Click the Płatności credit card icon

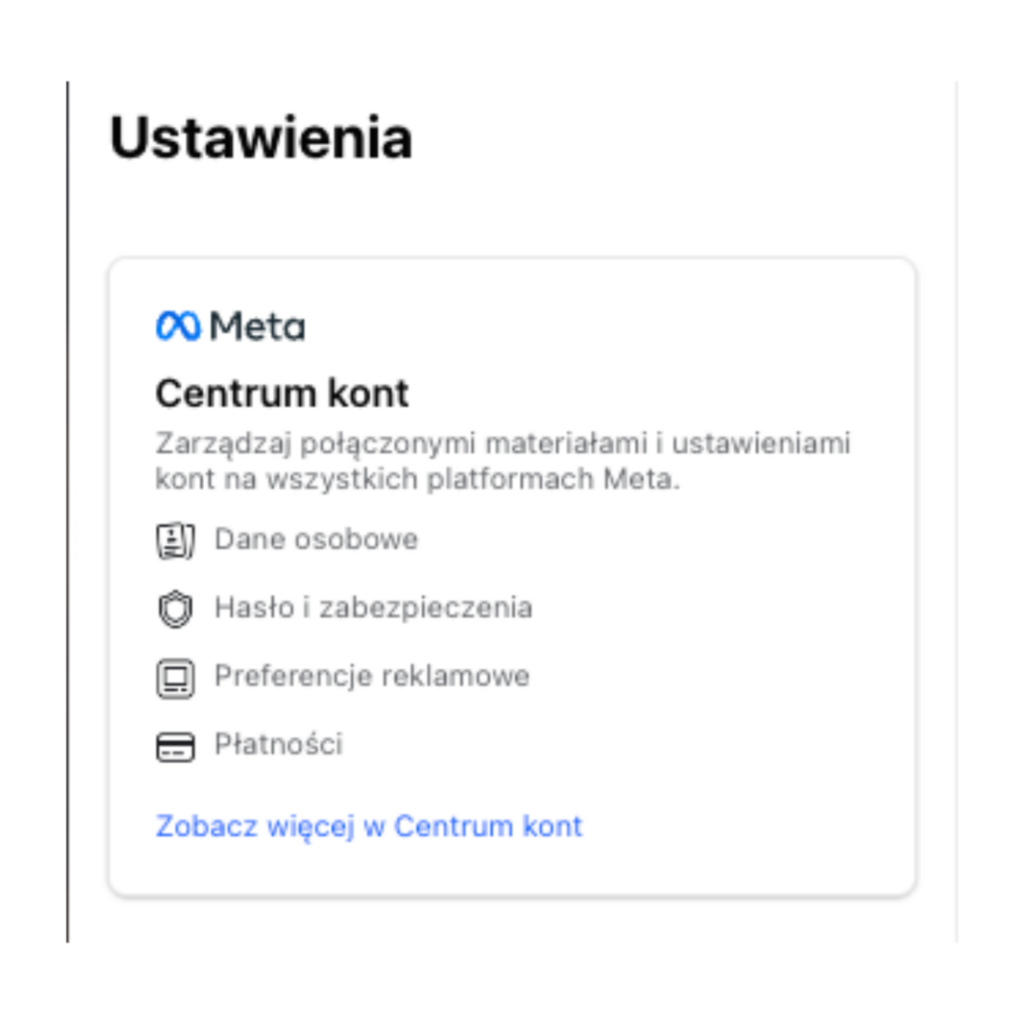(176, 747)
